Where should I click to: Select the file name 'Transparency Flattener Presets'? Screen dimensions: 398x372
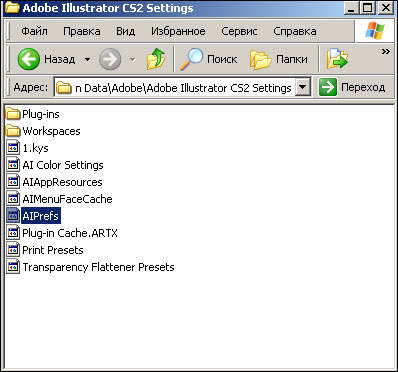[x=98, y=267]
